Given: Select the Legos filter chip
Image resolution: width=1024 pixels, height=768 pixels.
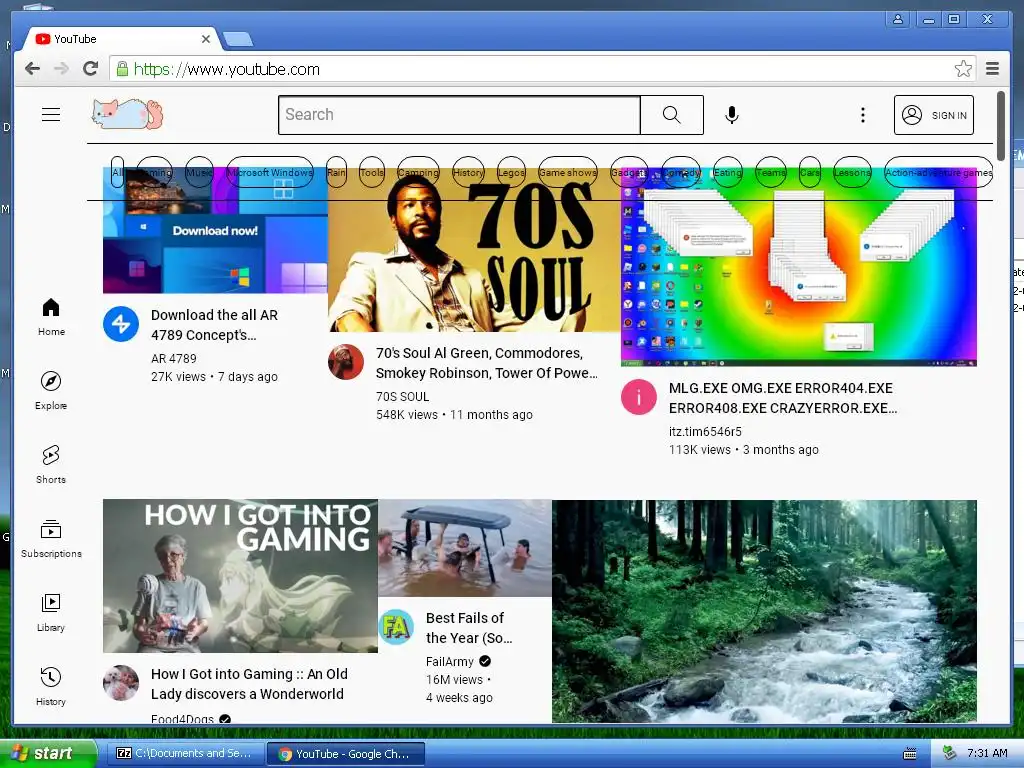Looking at the screenshot, I should (x=511, y=172).
